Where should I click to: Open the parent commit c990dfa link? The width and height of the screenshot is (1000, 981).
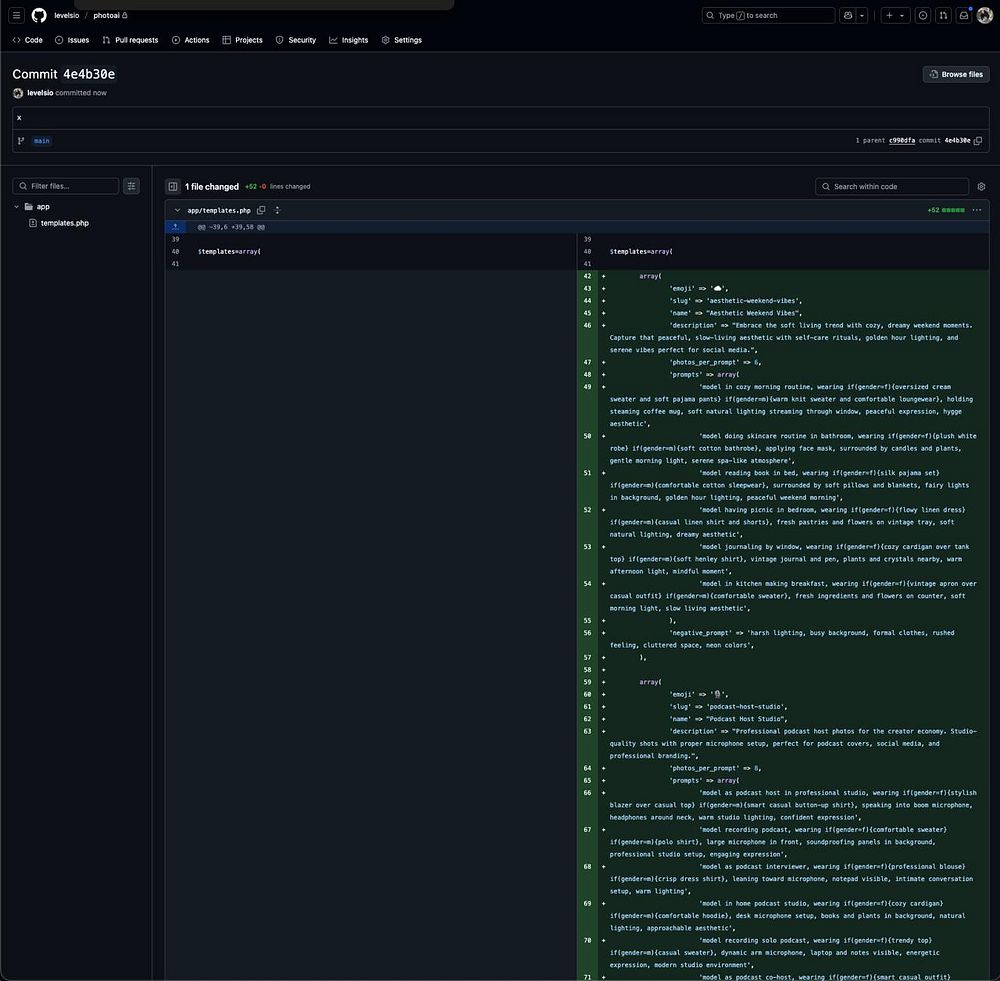pyautogui.click(x=901, y=141)
